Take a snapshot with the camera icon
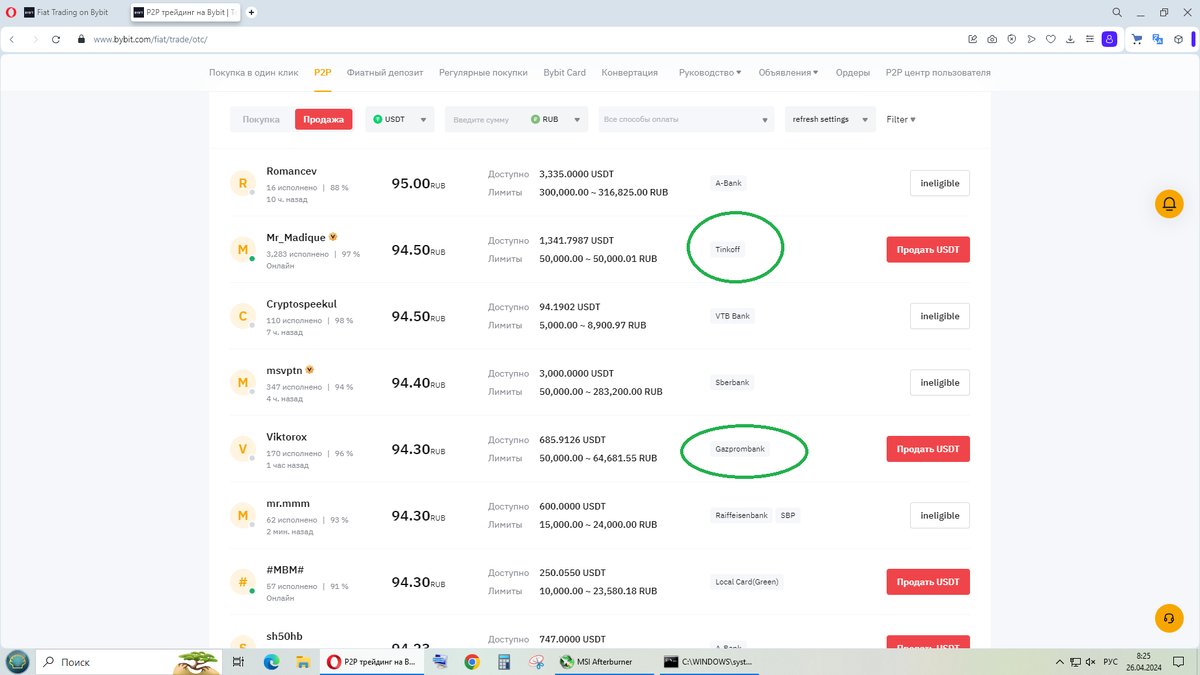The height and width of the screenshot is (675, 1200). point(992,39)
